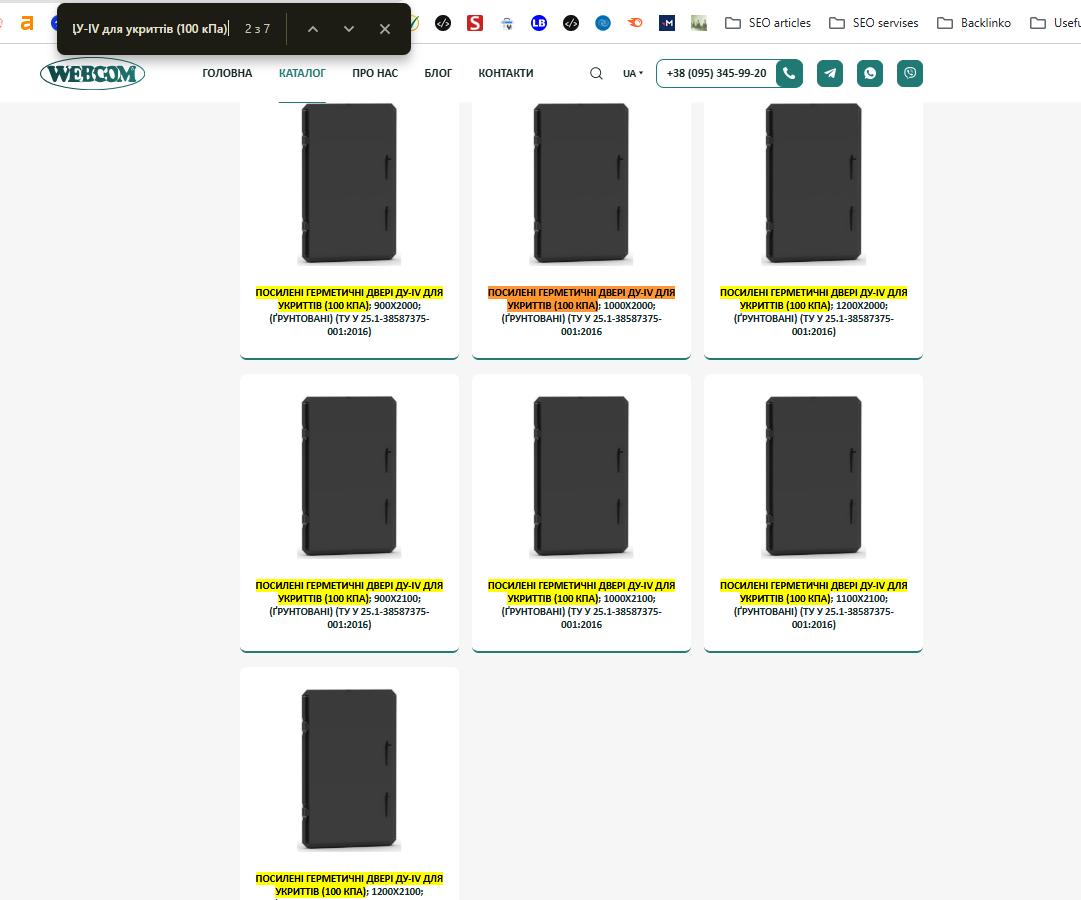
Task: Open the blue LB bookmark icon
Action: point(539,23)
